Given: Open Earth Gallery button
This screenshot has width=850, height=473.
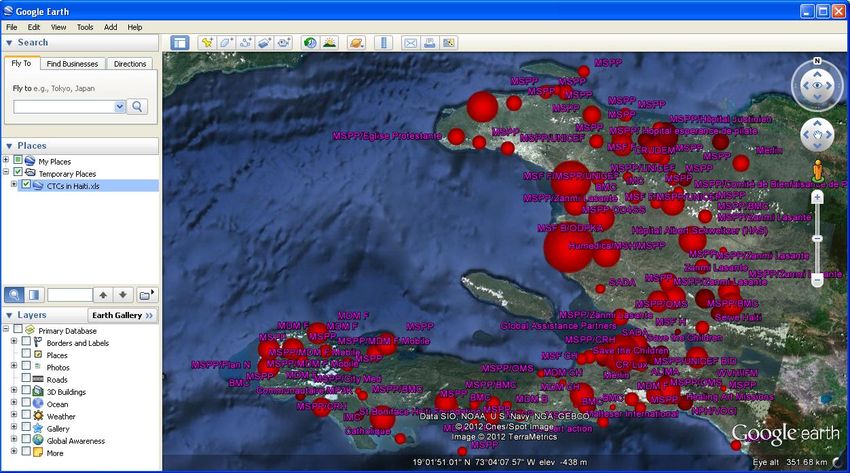Looking at the screenshot, I should [x=123, y=315].
